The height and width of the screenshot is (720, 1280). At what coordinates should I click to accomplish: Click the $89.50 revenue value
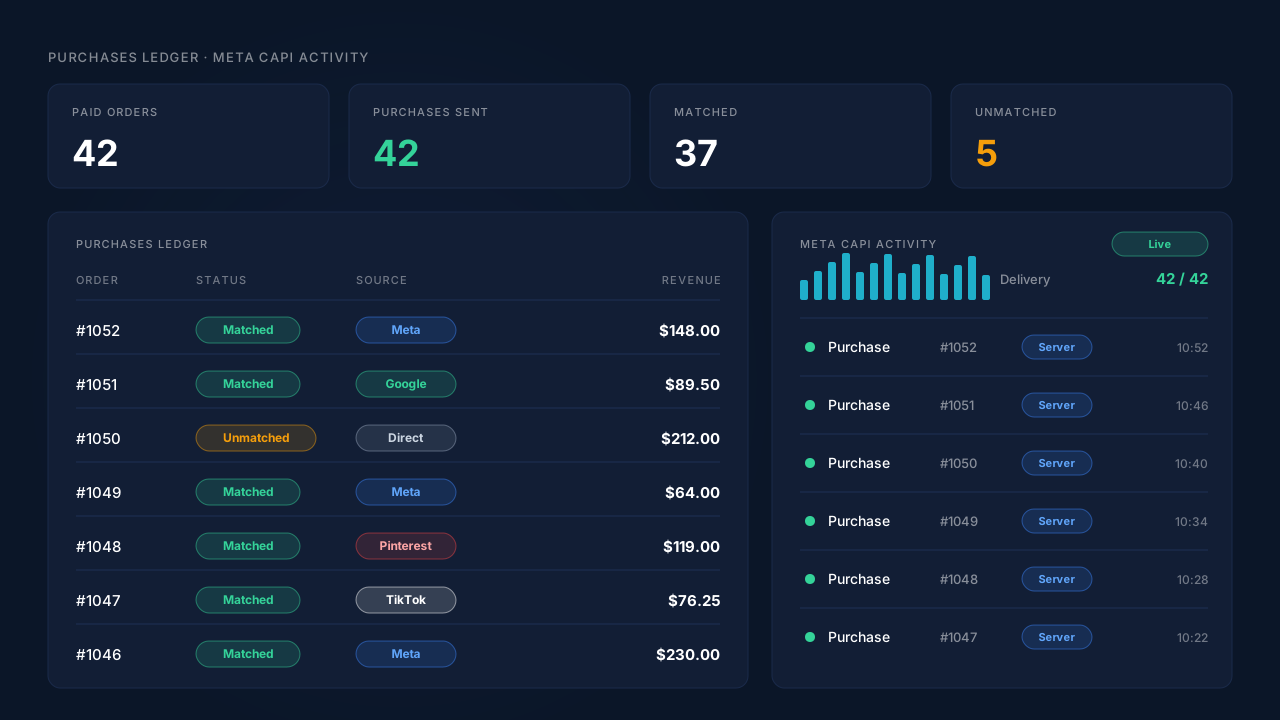click(x=692, y=385)
